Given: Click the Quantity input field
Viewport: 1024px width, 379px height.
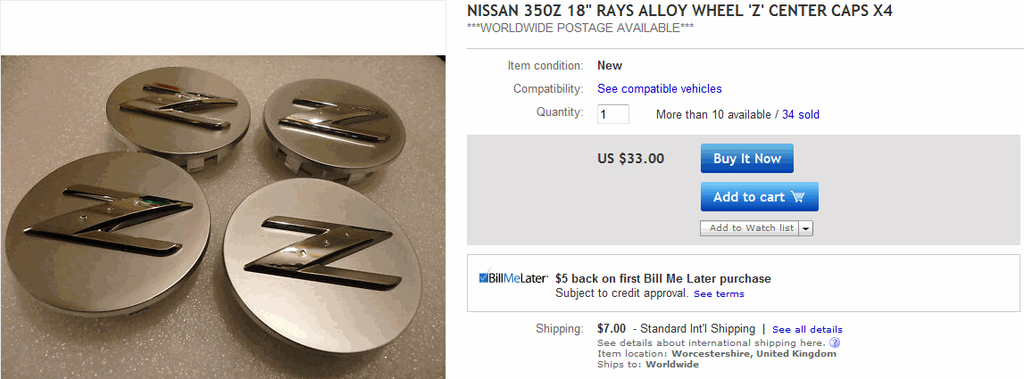Looking at the screenshot, I should [x=613, y=114].
